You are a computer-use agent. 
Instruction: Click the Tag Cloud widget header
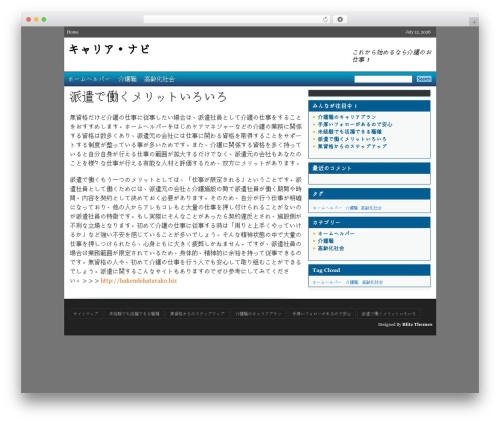point(369,270)
